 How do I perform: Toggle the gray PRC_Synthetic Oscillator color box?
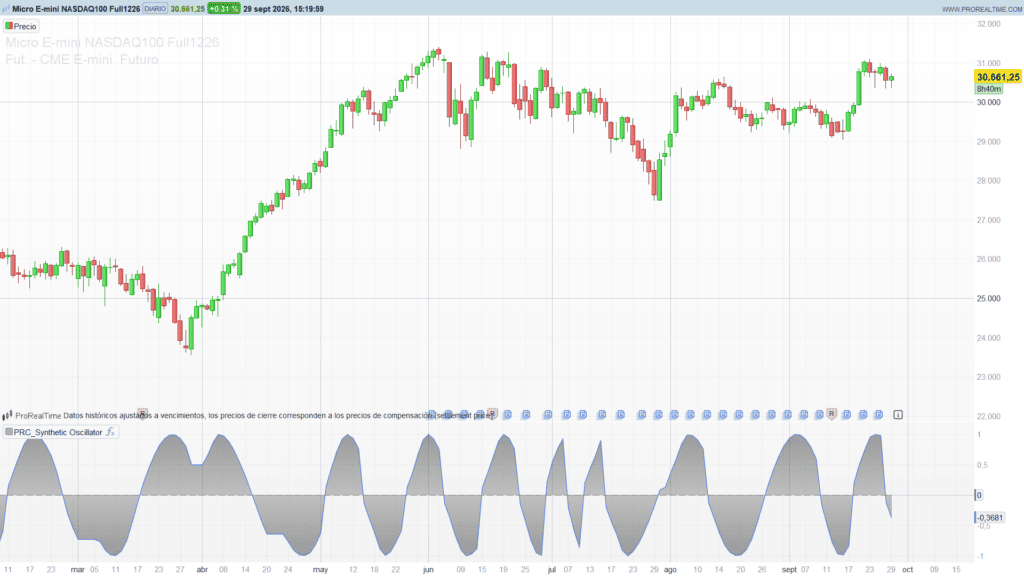(x=8, y=432)
